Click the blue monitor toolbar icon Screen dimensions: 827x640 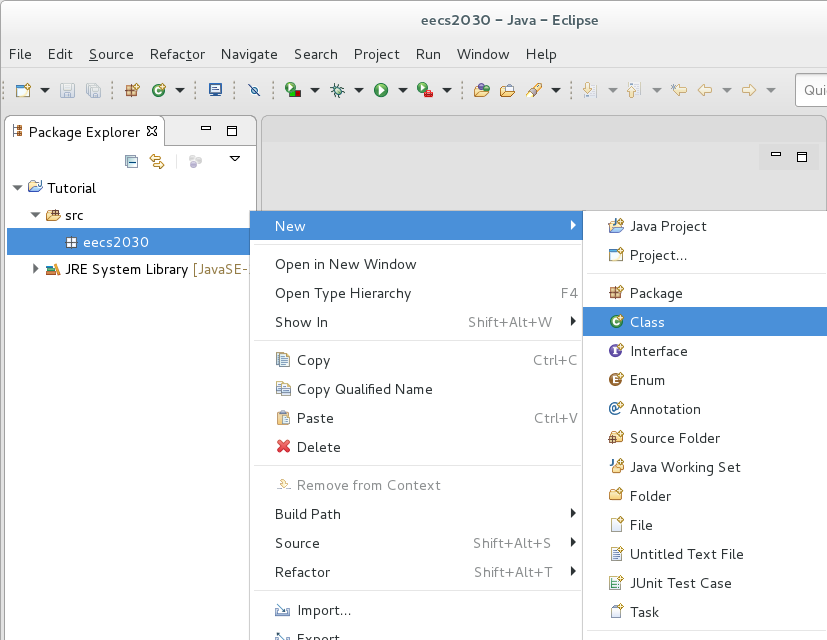[x=215, y=90]
